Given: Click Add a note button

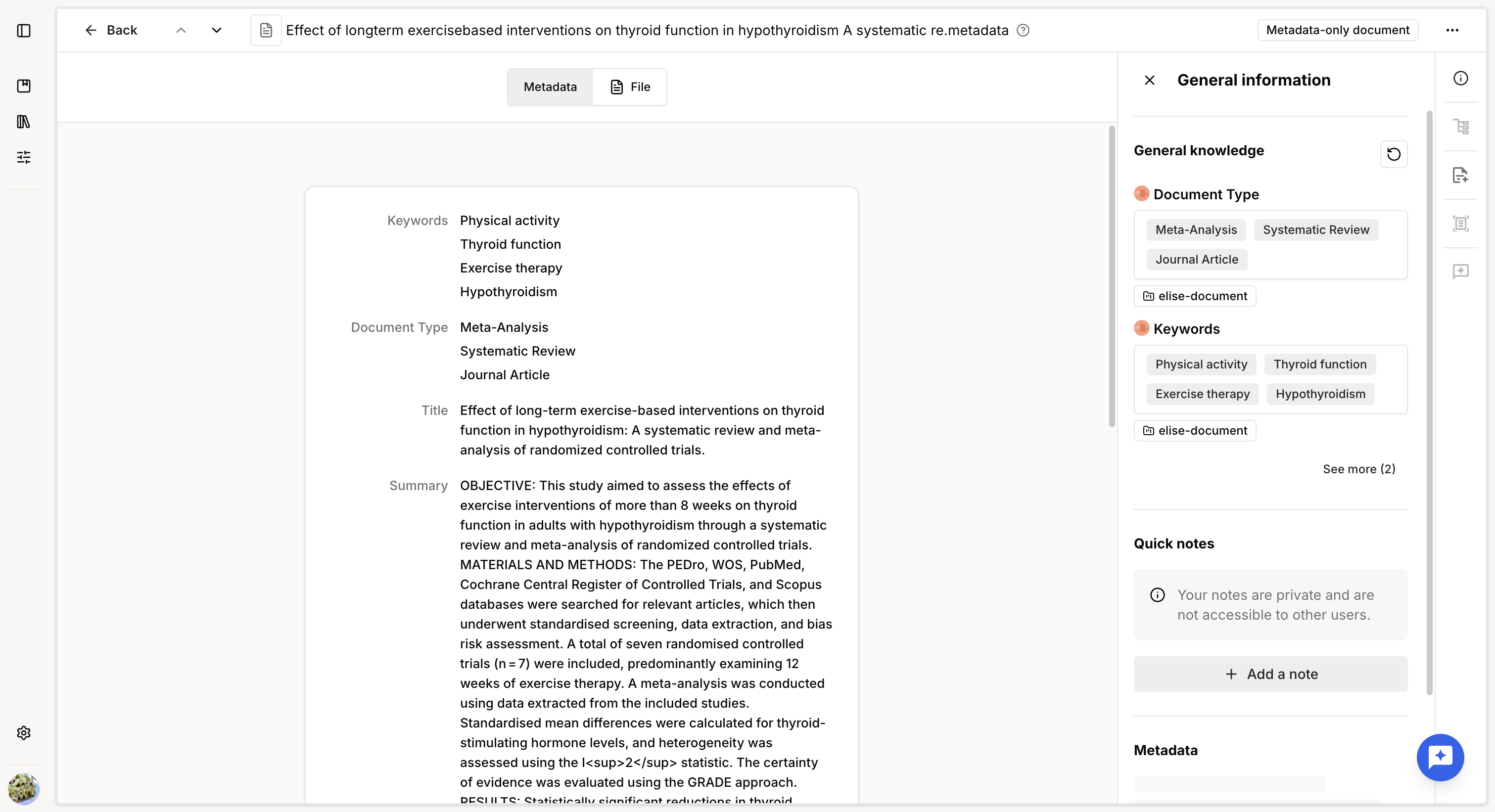Looking at the screenshot, I should tap(1270, 674).
